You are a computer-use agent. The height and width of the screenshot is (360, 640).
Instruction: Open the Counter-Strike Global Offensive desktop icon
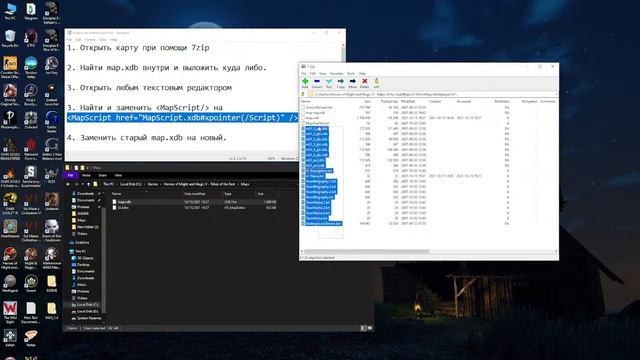10,67
